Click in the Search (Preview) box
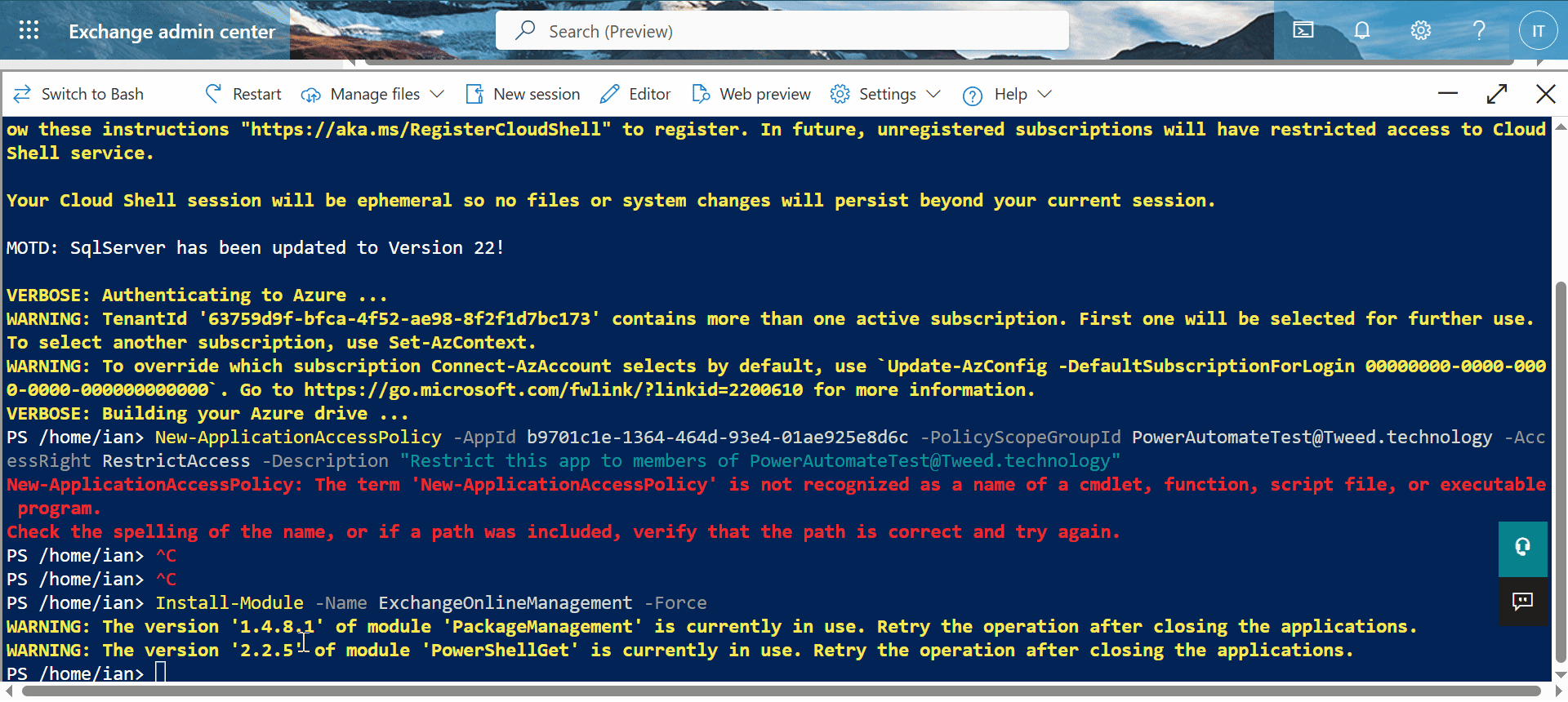This screenshot has height=702, width=1568. [782, 31]
